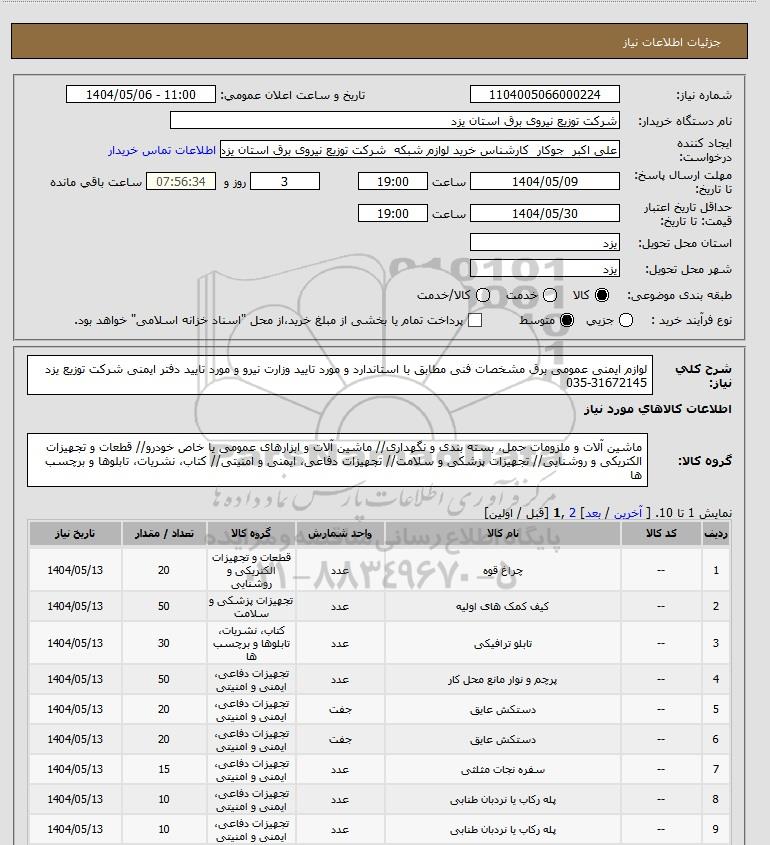Open page 2 of the items list
Image resolution: width=770 pixels, height=845 pixels.
pyautogui.click(x=572, y=513)
